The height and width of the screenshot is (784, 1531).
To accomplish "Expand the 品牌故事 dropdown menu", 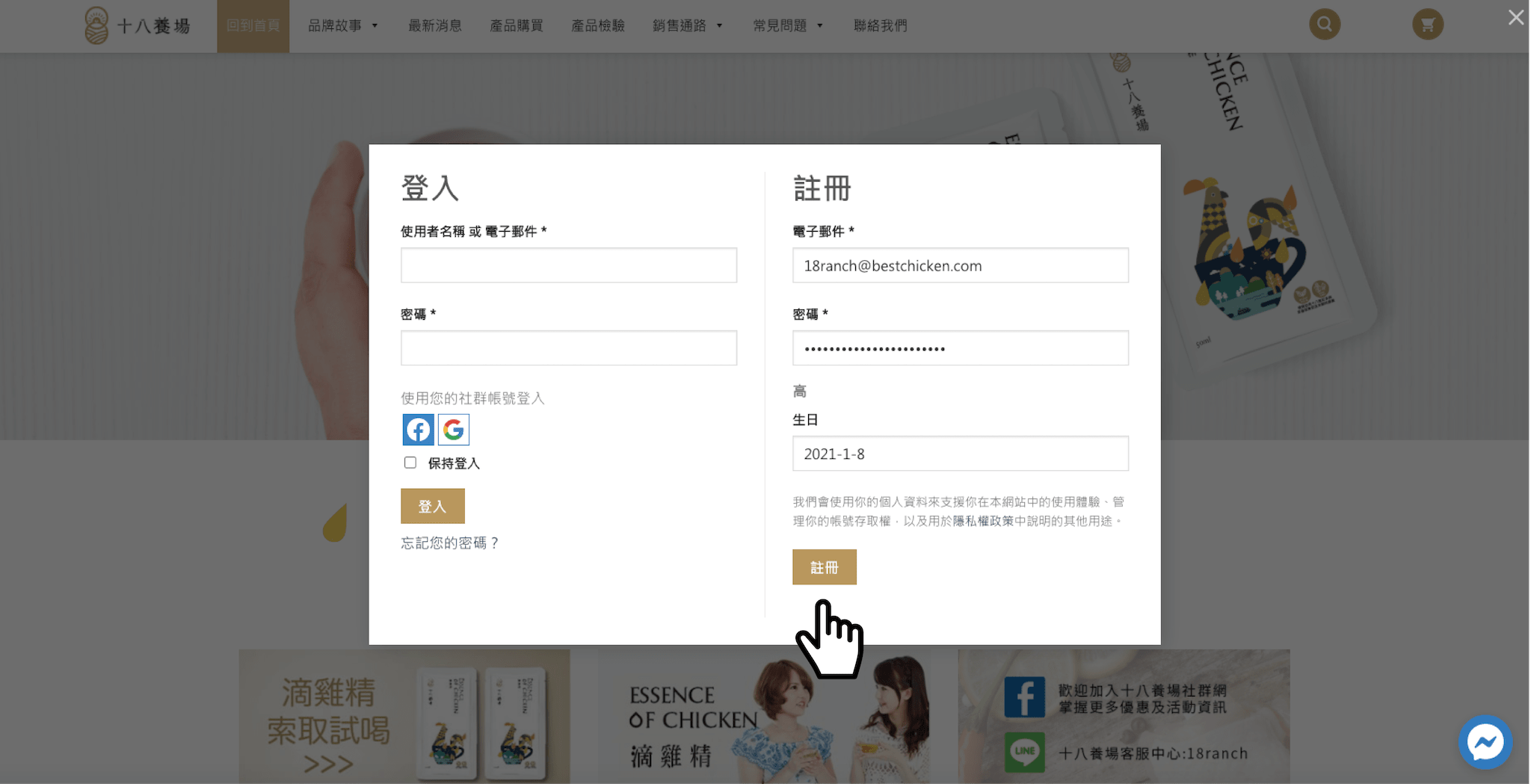I will pyautogui.click(x=343, y=26).
